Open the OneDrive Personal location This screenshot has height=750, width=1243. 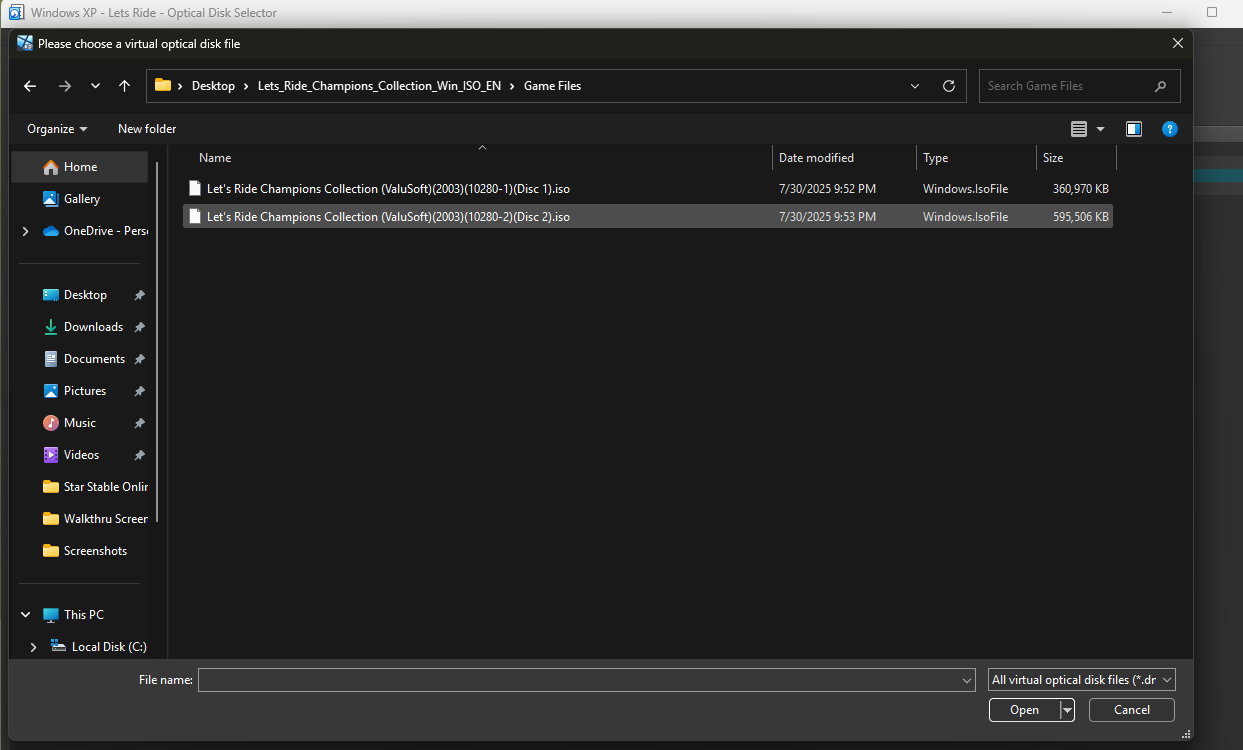[x=95, y=231]
